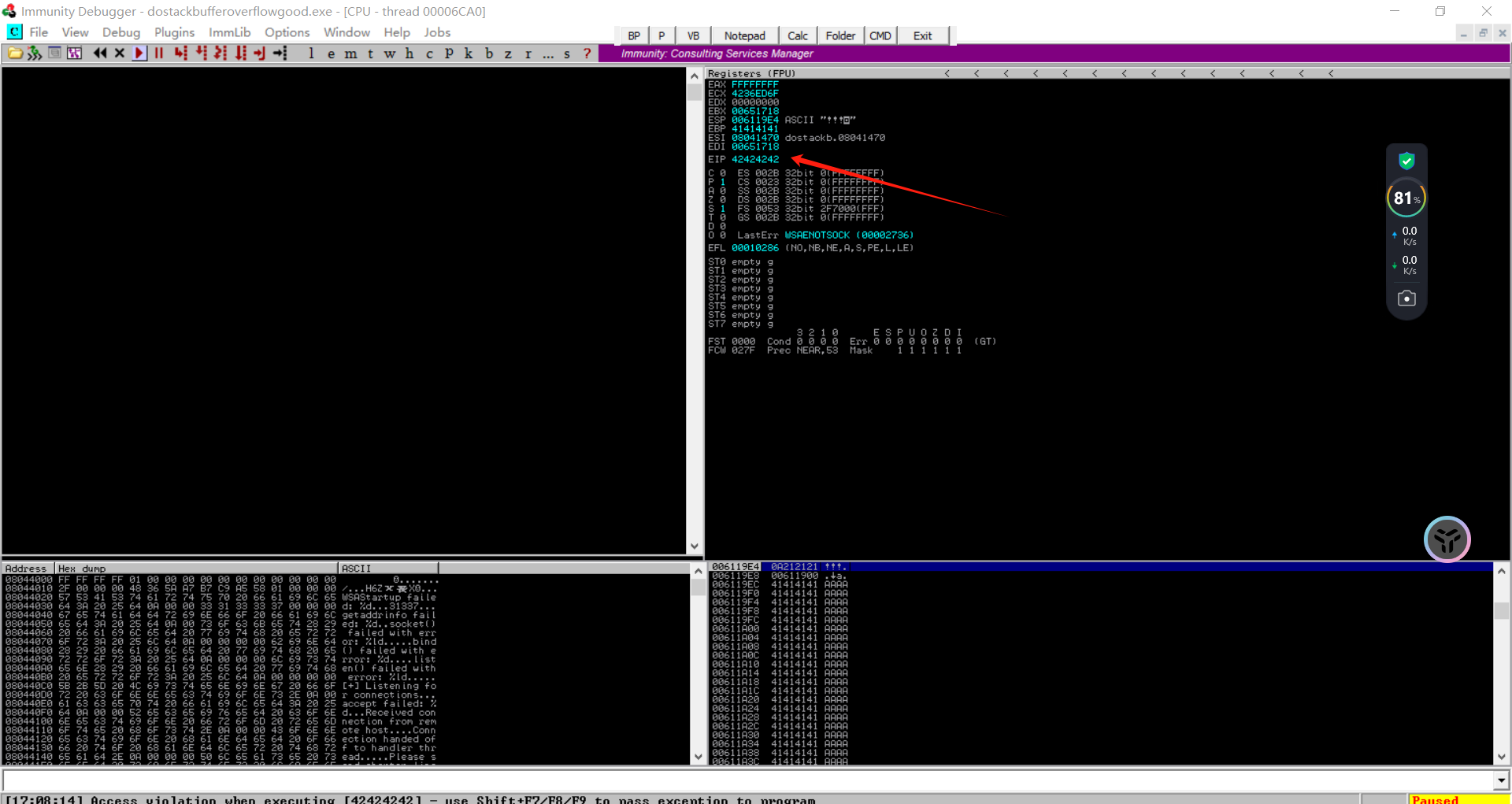This screenshot has height=804, width=1512.
Task: Expand the command bar dropdown arrow
Action: 1501,780
